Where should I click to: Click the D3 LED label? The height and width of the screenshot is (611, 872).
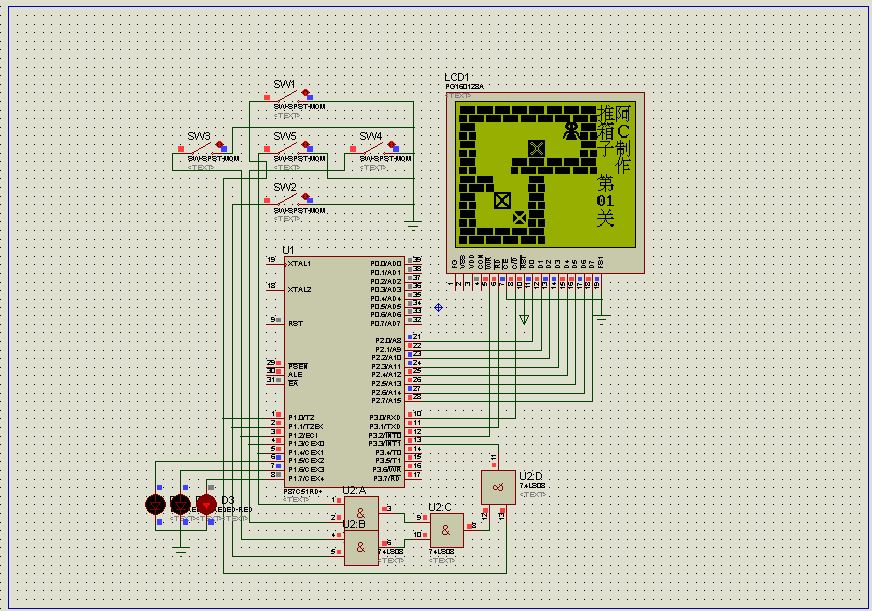(227, 500)
